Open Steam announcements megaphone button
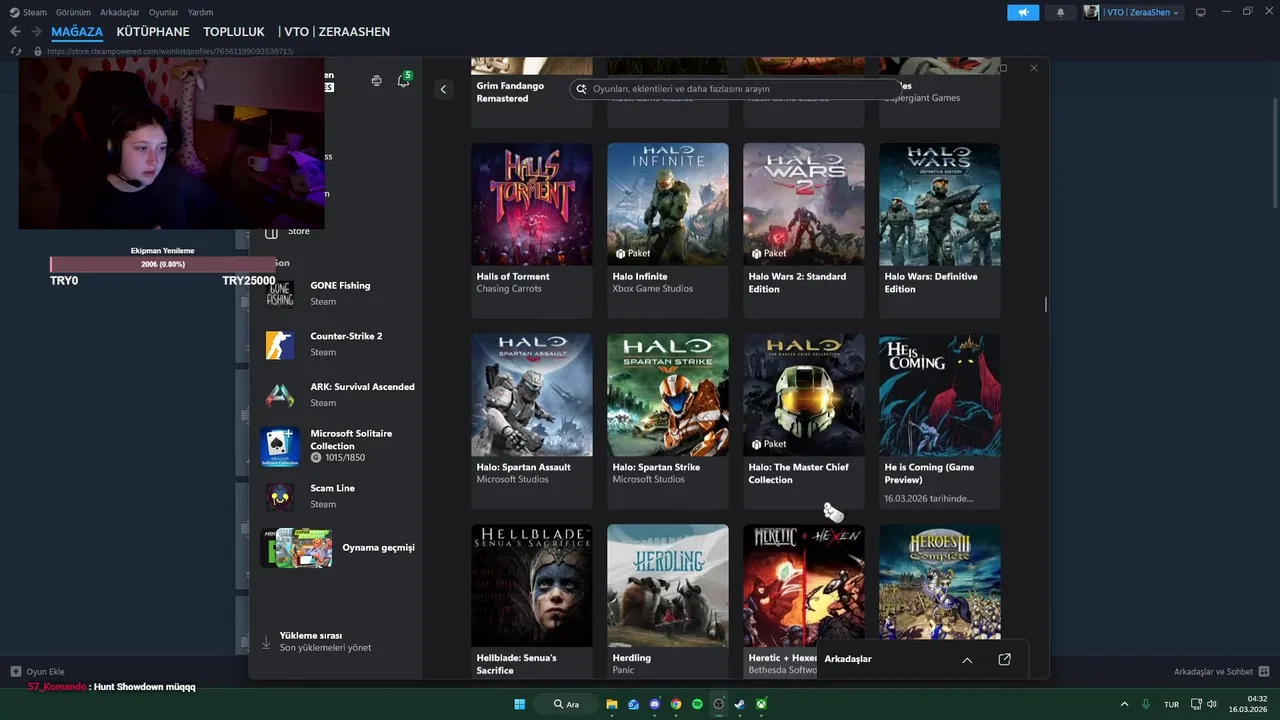The image size is (1280, 720). (x=1023, y=12)
